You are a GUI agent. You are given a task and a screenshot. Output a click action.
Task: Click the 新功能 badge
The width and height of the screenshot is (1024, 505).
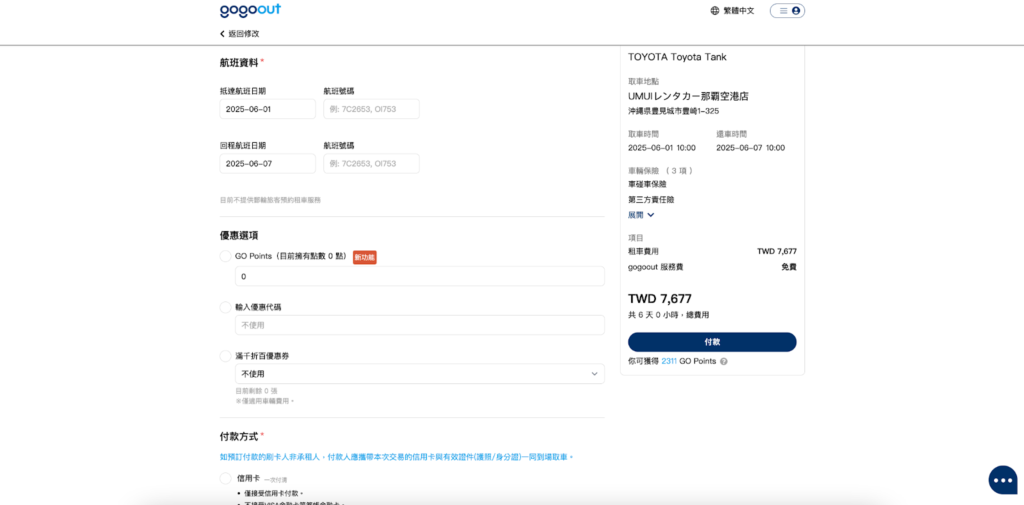pyautogui.click(x=364, y=257)
